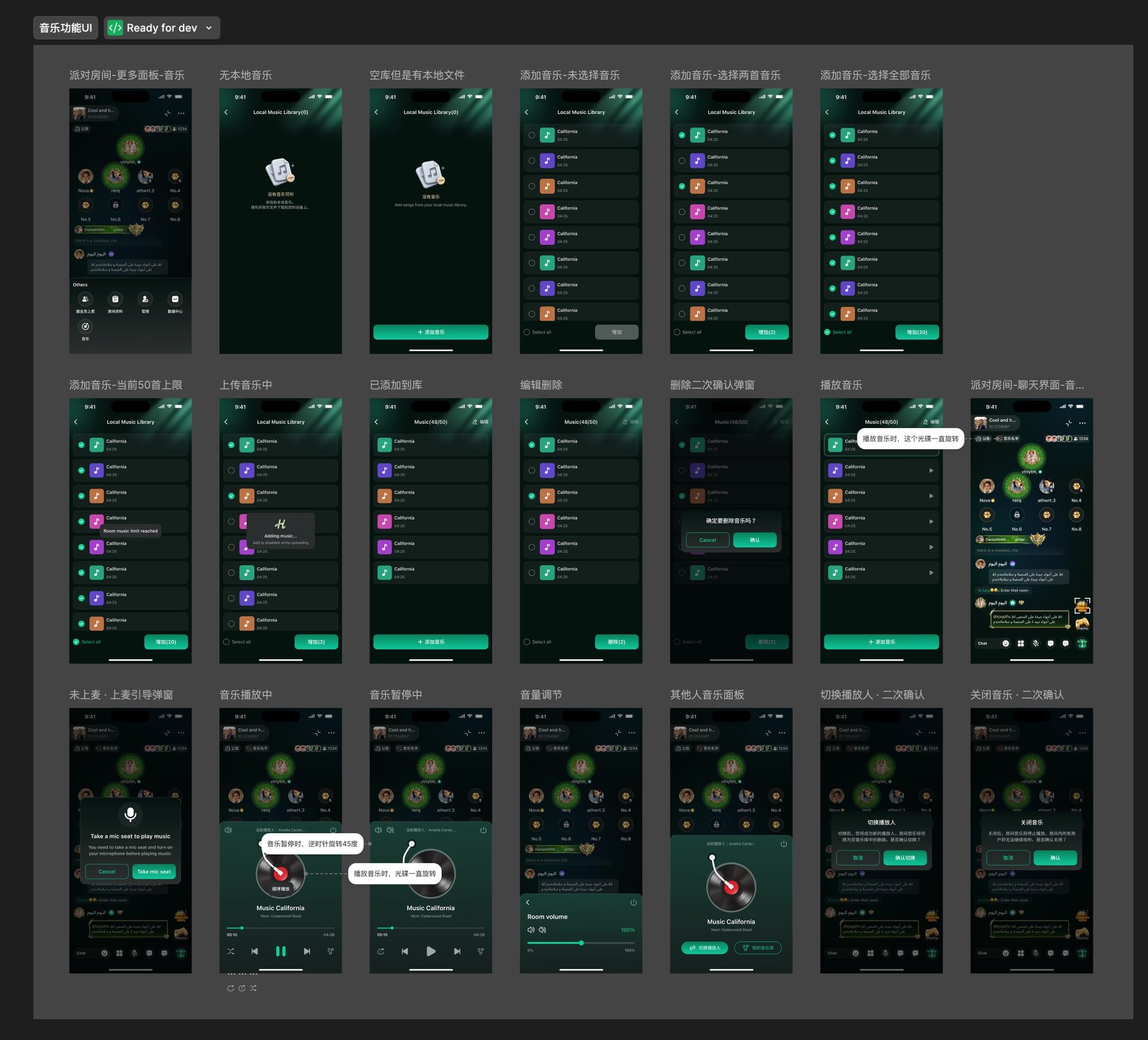Click back chevron in 音量调节 Room volume panel
This screenshot has height=1040, width=1148.
[x=528, y=903]
